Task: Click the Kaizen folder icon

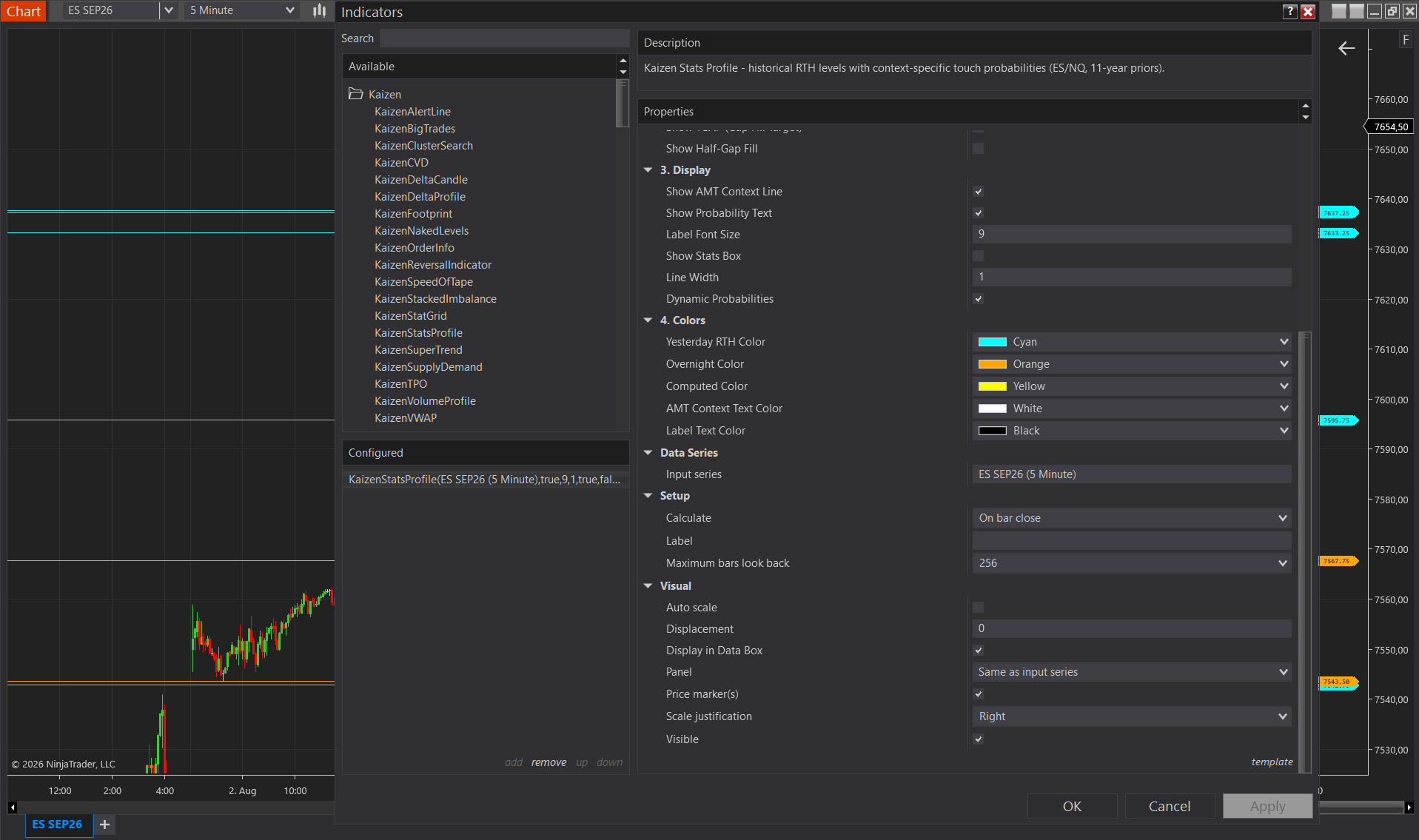Action: [x=356, y=94]
